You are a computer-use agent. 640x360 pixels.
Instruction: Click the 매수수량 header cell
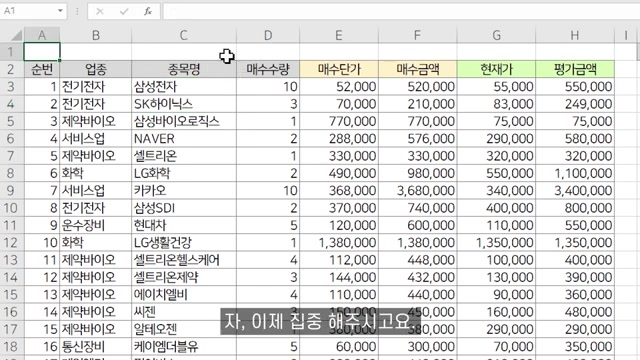pos(268,69)
